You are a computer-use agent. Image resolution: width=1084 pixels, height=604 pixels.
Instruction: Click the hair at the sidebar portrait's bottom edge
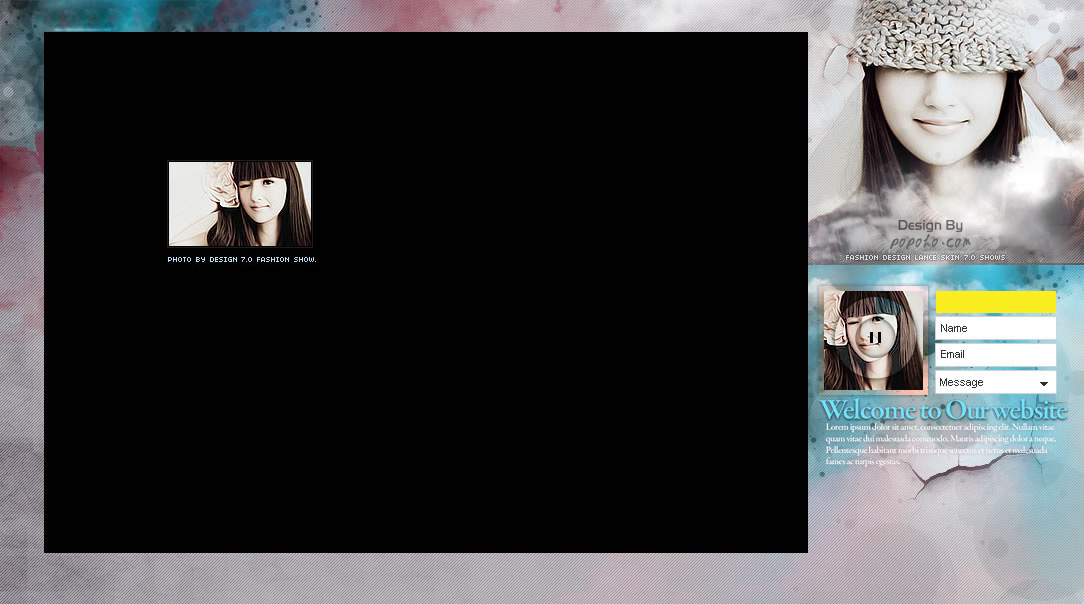coord(875,382)
